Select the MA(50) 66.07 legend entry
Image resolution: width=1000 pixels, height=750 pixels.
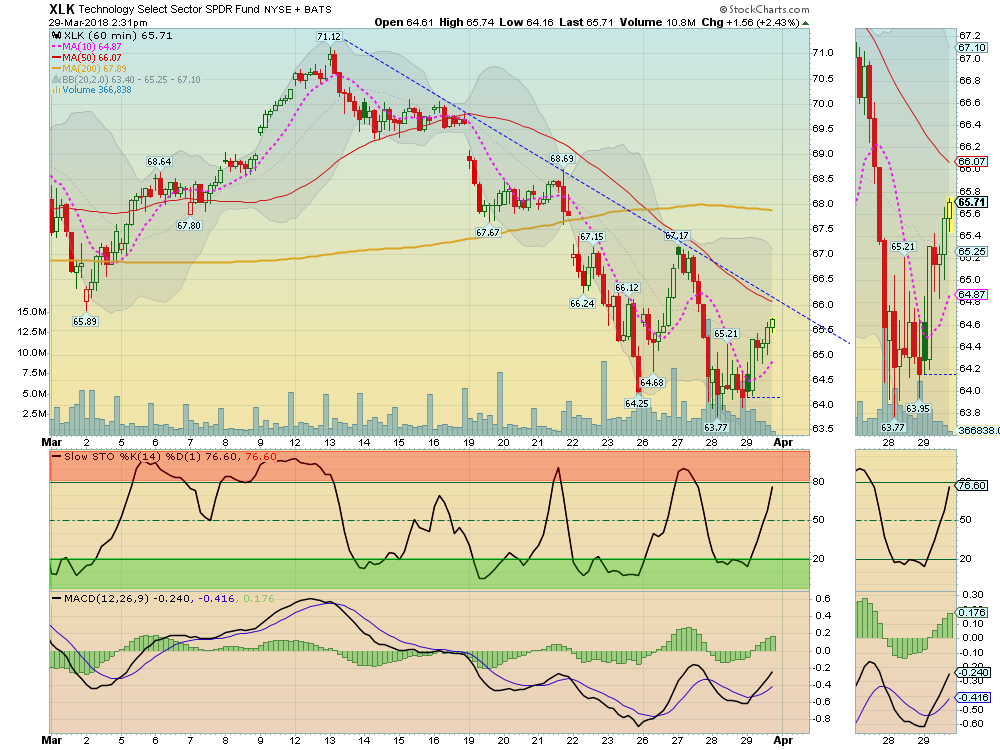(92, 57)
